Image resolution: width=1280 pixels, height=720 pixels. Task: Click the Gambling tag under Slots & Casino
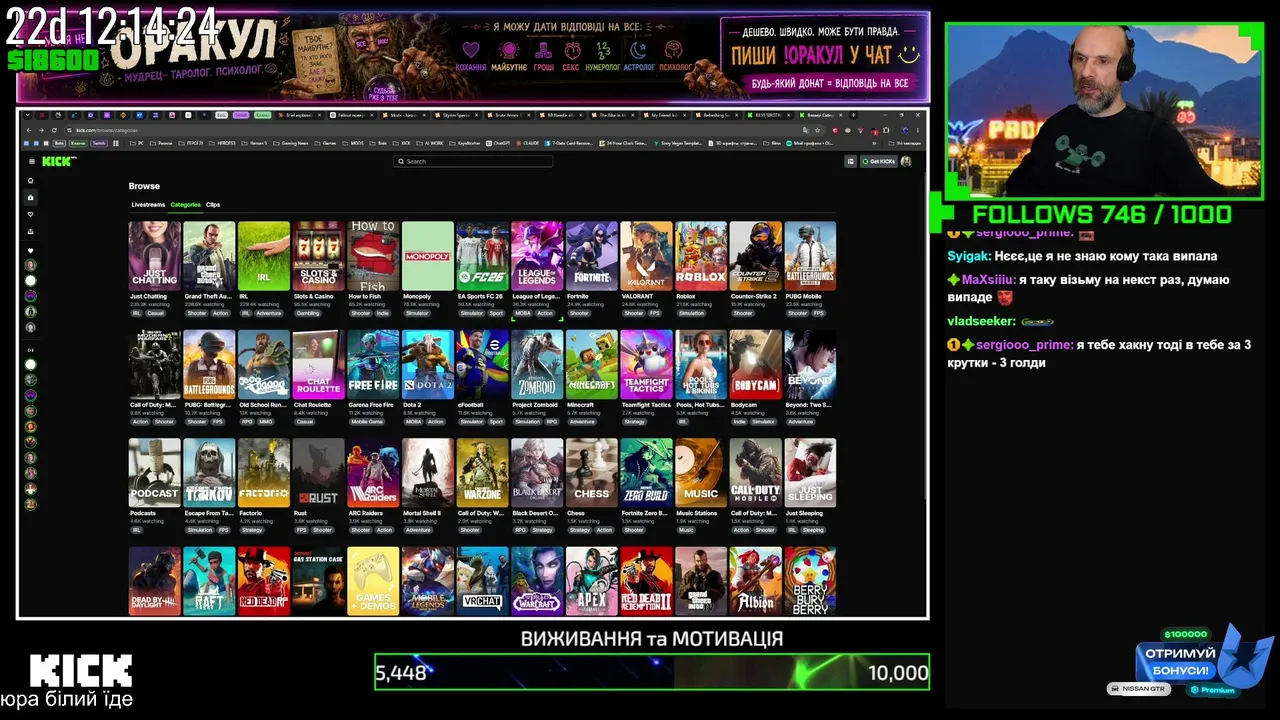coord(308,313)
